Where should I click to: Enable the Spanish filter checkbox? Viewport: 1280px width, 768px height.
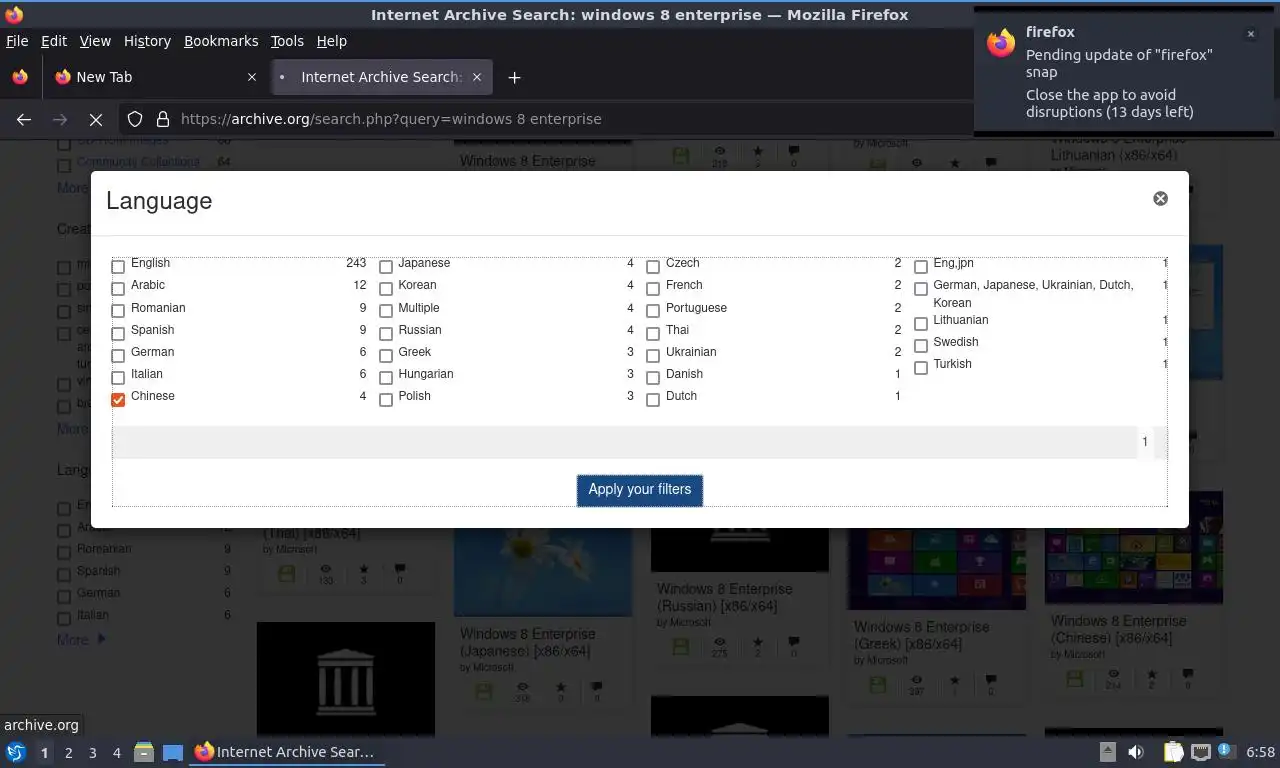point(118,333)
